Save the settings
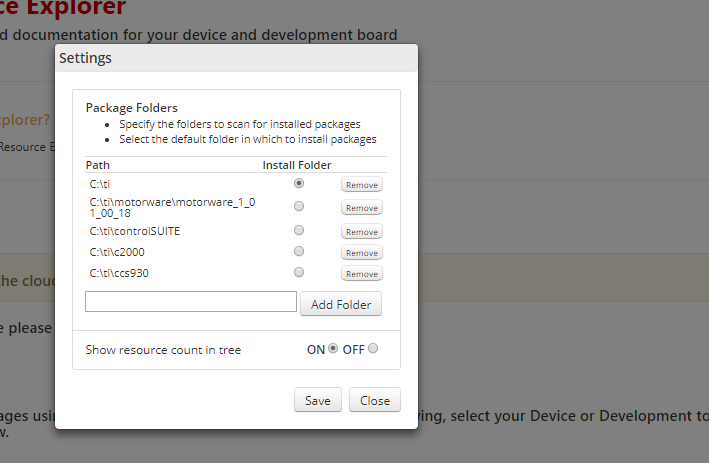The image size is (709, 463). pyautogui.click(x=318, y=400)
